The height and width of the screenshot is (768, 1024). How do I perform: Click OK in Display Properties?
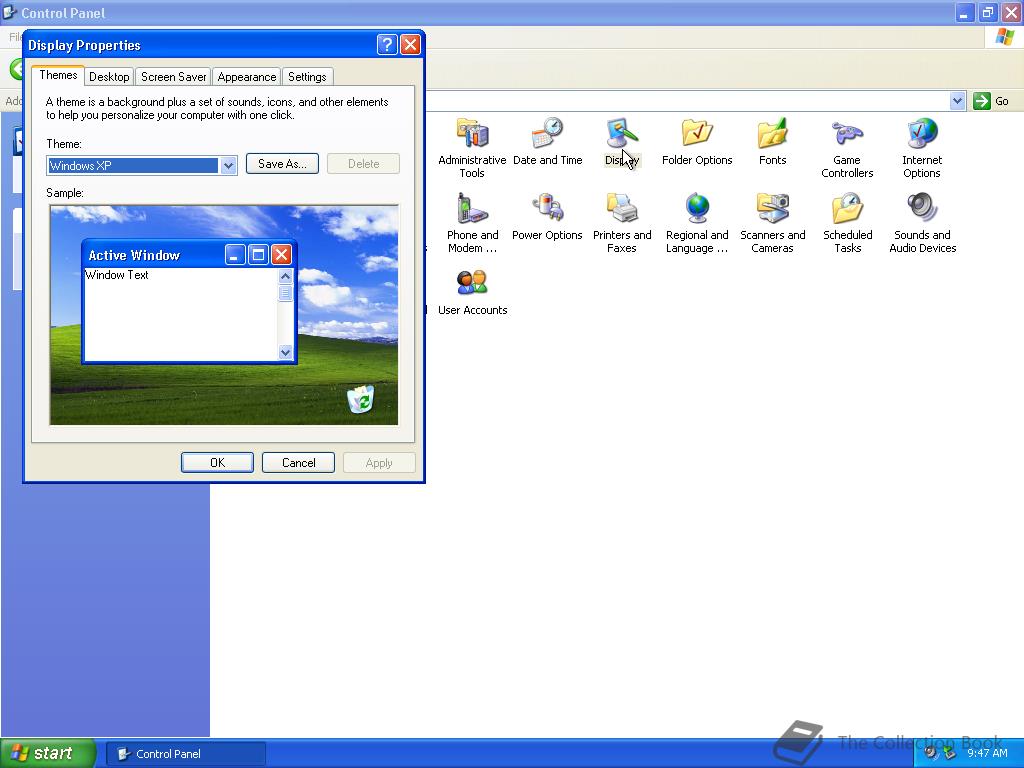coord(217,462)
